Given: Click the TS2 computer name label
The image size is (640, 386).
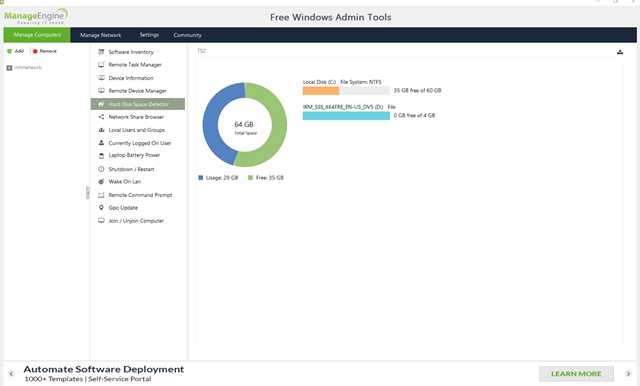Looking at the screenshot, I should point(202,51).
